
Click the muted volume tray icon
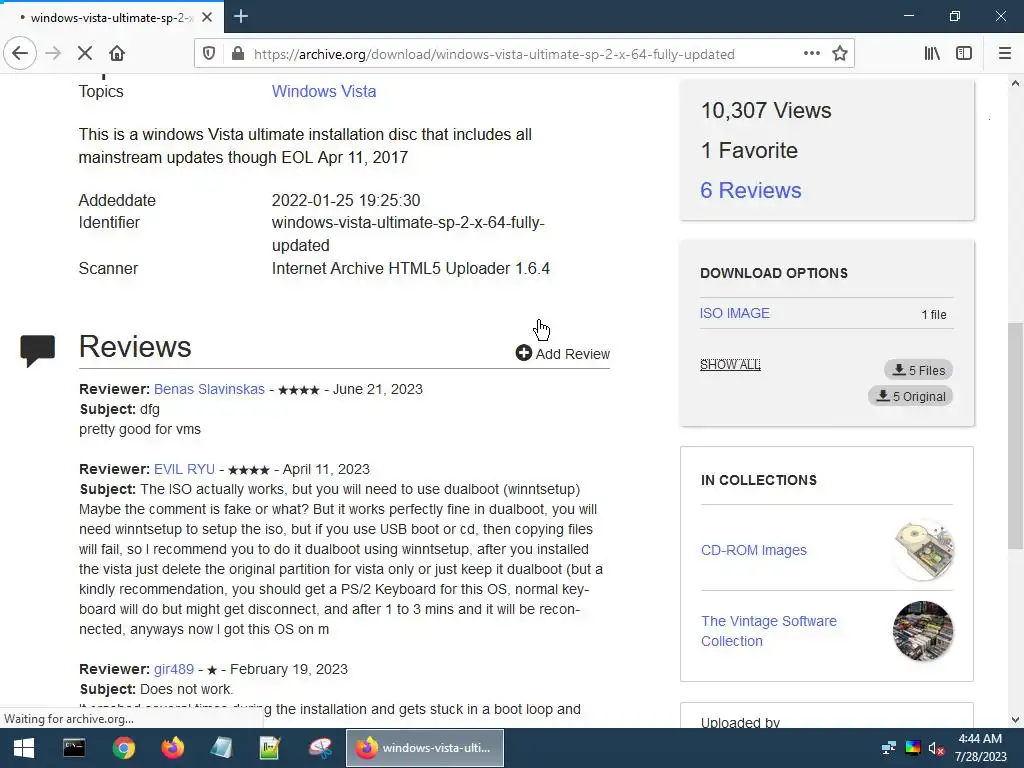[x=936, y=748]
